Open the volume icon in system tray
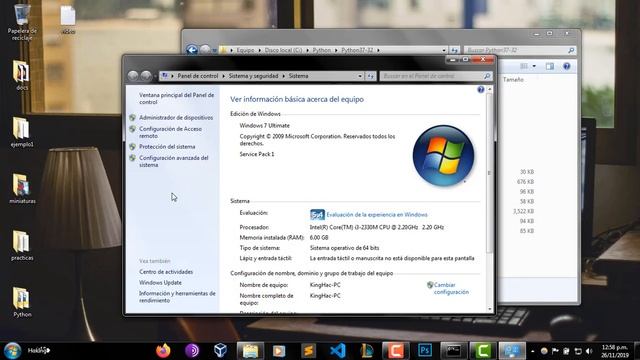Viewport: 640px width, 360px height. tap(589, 351)
